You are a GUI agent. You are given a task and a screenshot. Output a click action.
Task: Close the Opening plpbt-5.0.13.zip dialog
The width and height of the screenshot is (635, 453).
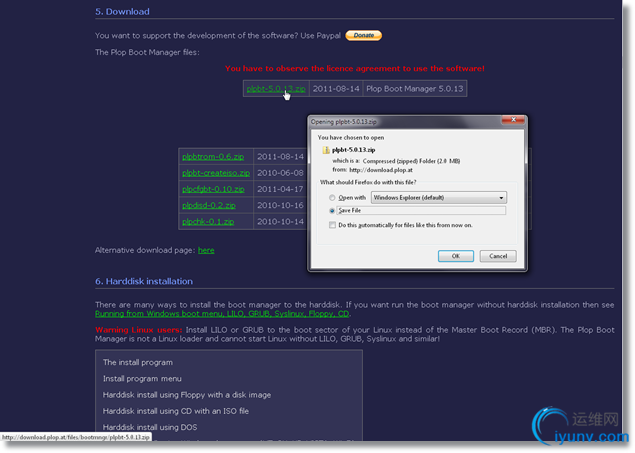(513, 120)
